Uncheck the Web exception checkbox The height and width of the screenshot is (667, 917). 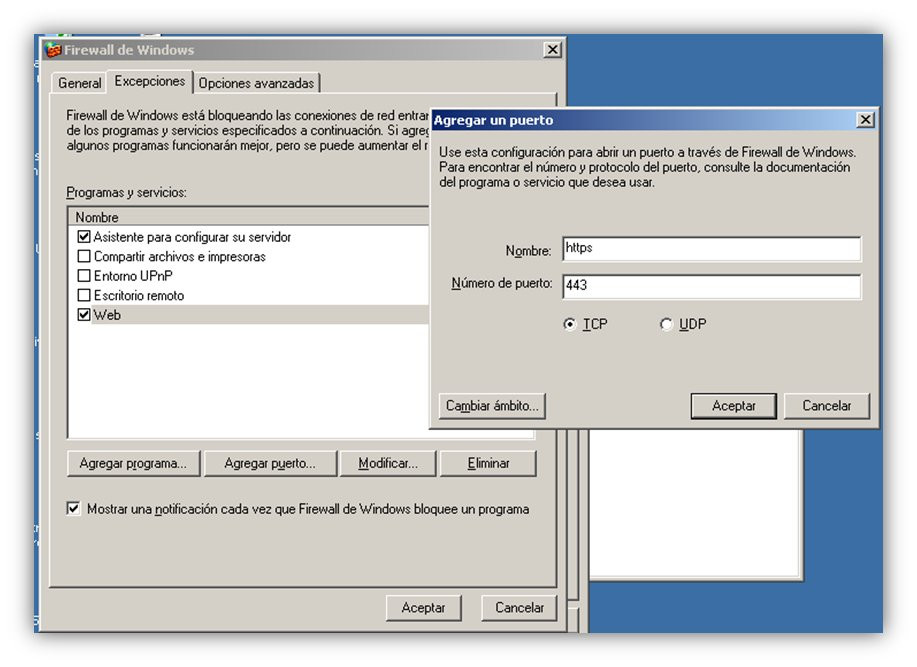pyautogui.click(x=84, y=315)
